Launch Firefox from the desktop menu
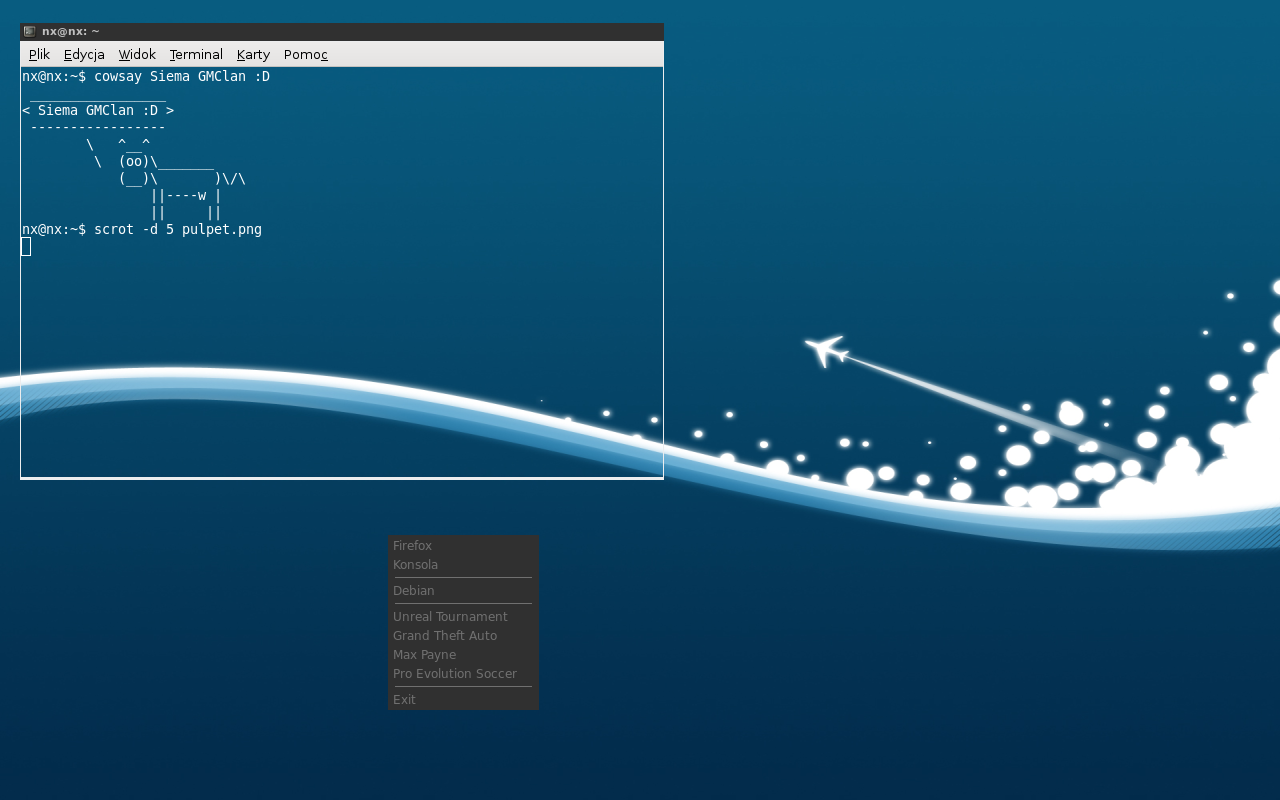1280x800 pixels. [x=413, y=546]
